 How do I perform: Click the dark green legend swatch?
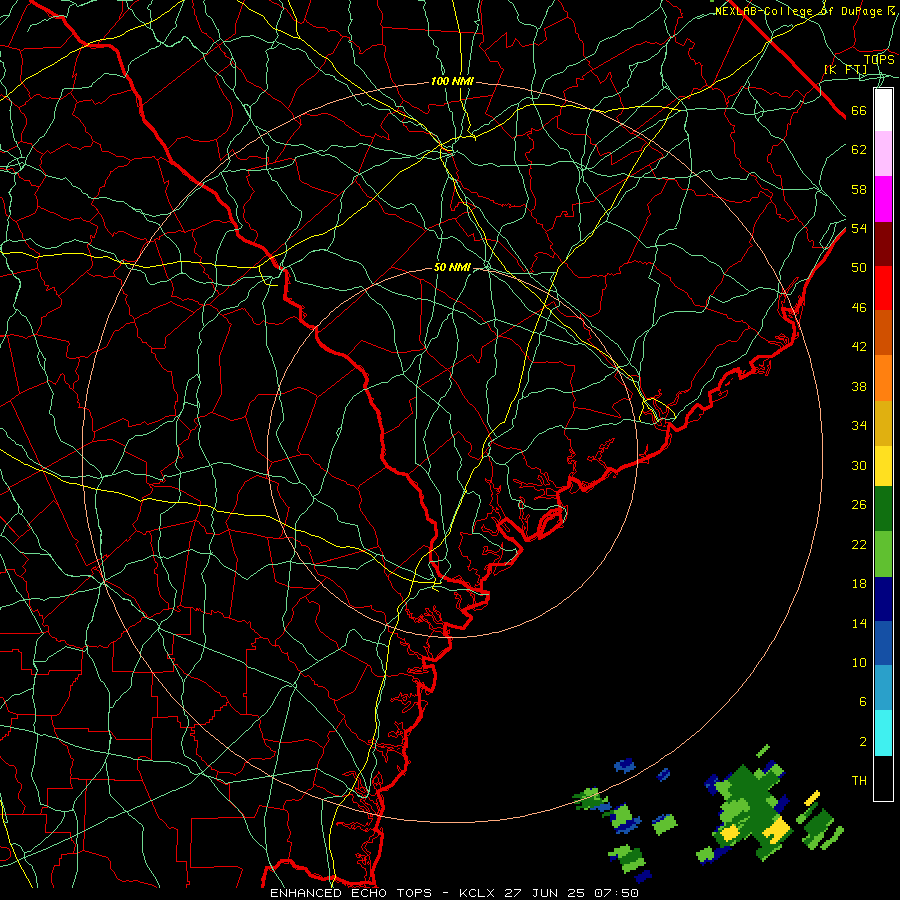point(883,509)
